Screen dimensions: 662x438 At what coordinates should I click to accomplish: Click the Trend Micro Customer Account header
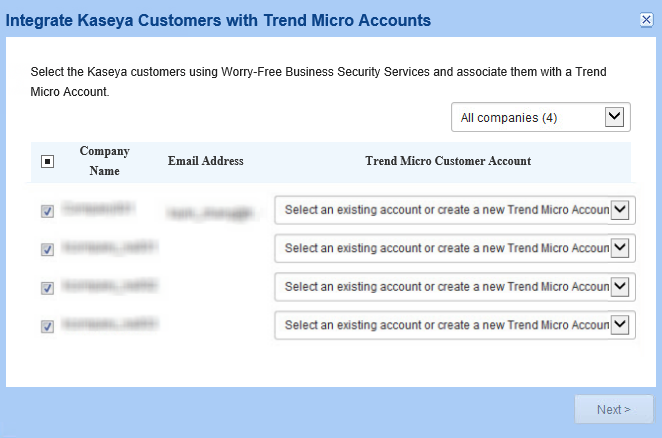pos(448,161)
